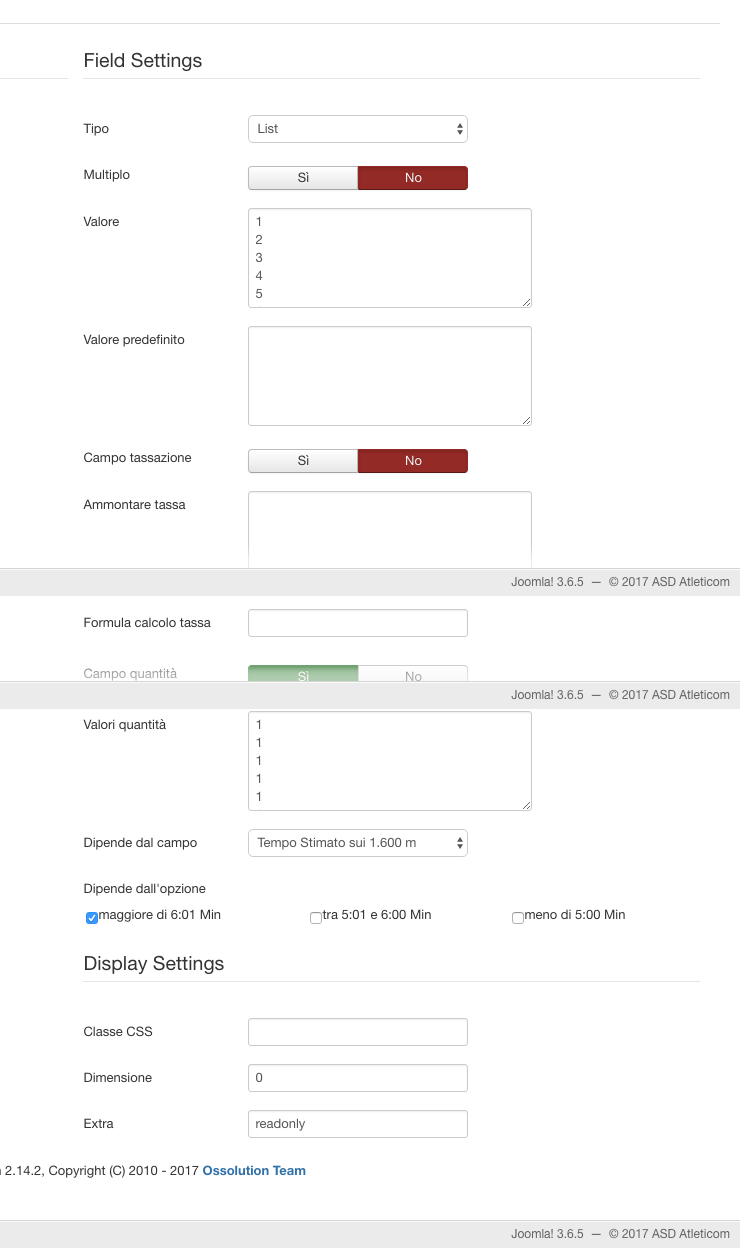
Task: Open the Ossolution Team link
Action: (x=254, y=1171)
